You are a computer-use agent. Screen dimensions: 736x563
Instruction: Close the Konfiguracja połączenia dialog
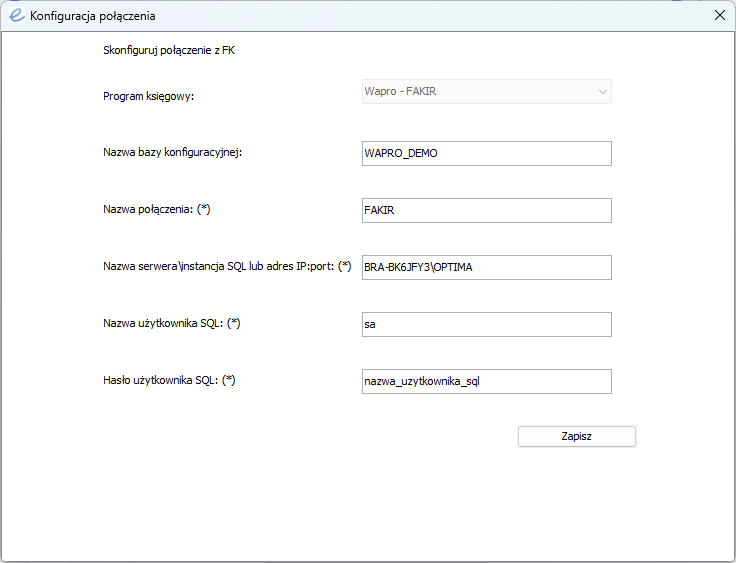(720, 15)
